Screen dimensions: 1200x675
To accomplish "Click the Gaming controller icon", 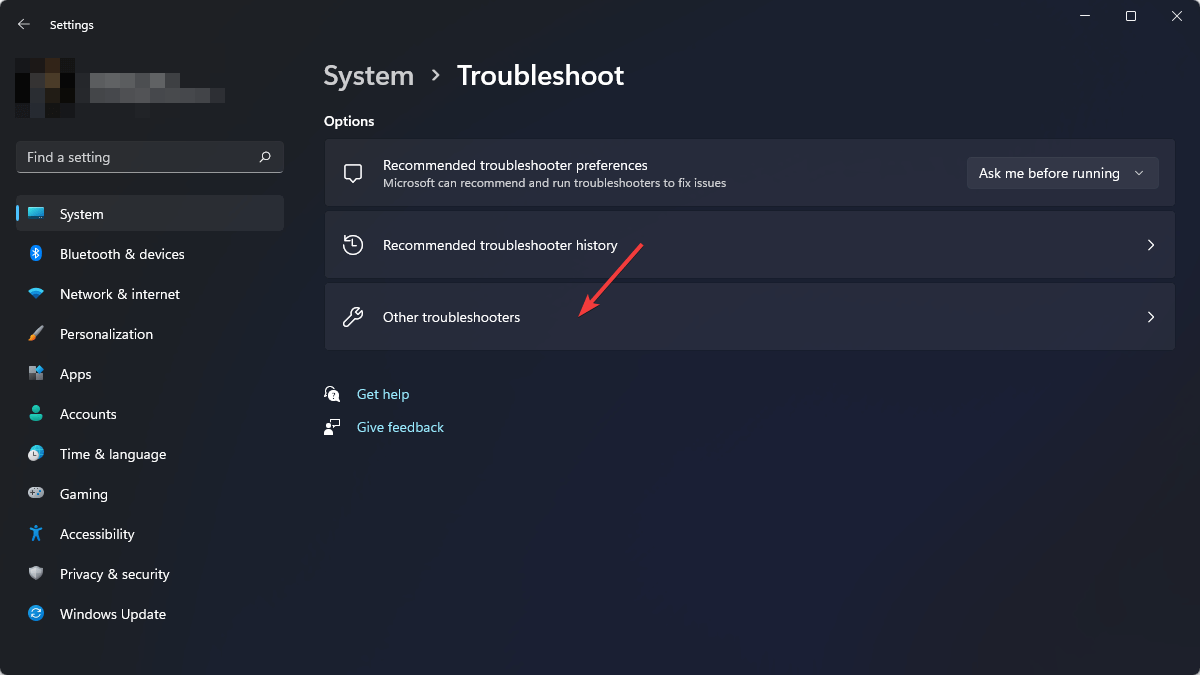I will click(36, 494).
